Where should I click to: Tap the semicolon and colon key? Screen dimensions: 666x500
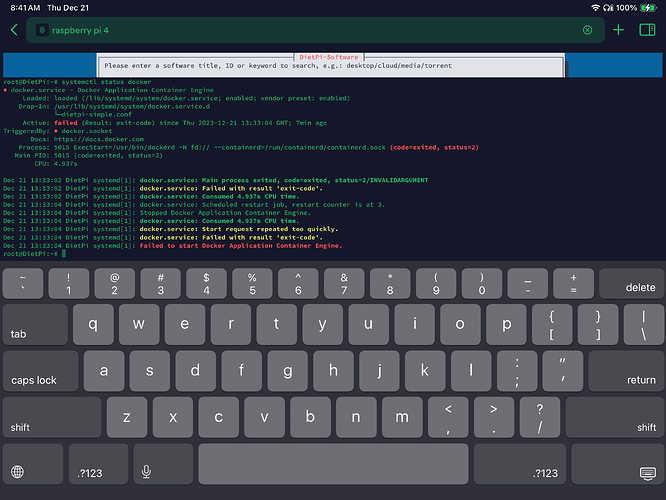click(x=516, y=371)
